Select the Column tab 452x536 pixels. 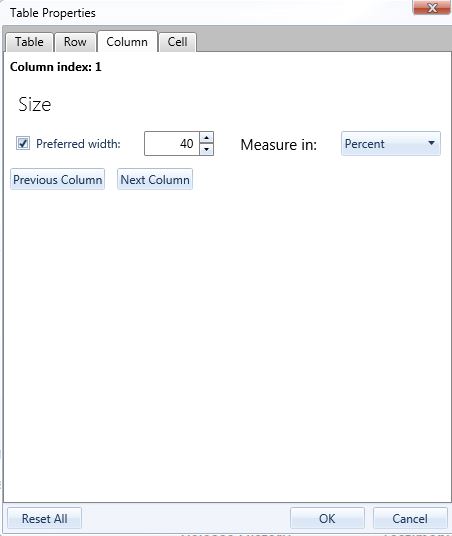coord(127,42)
